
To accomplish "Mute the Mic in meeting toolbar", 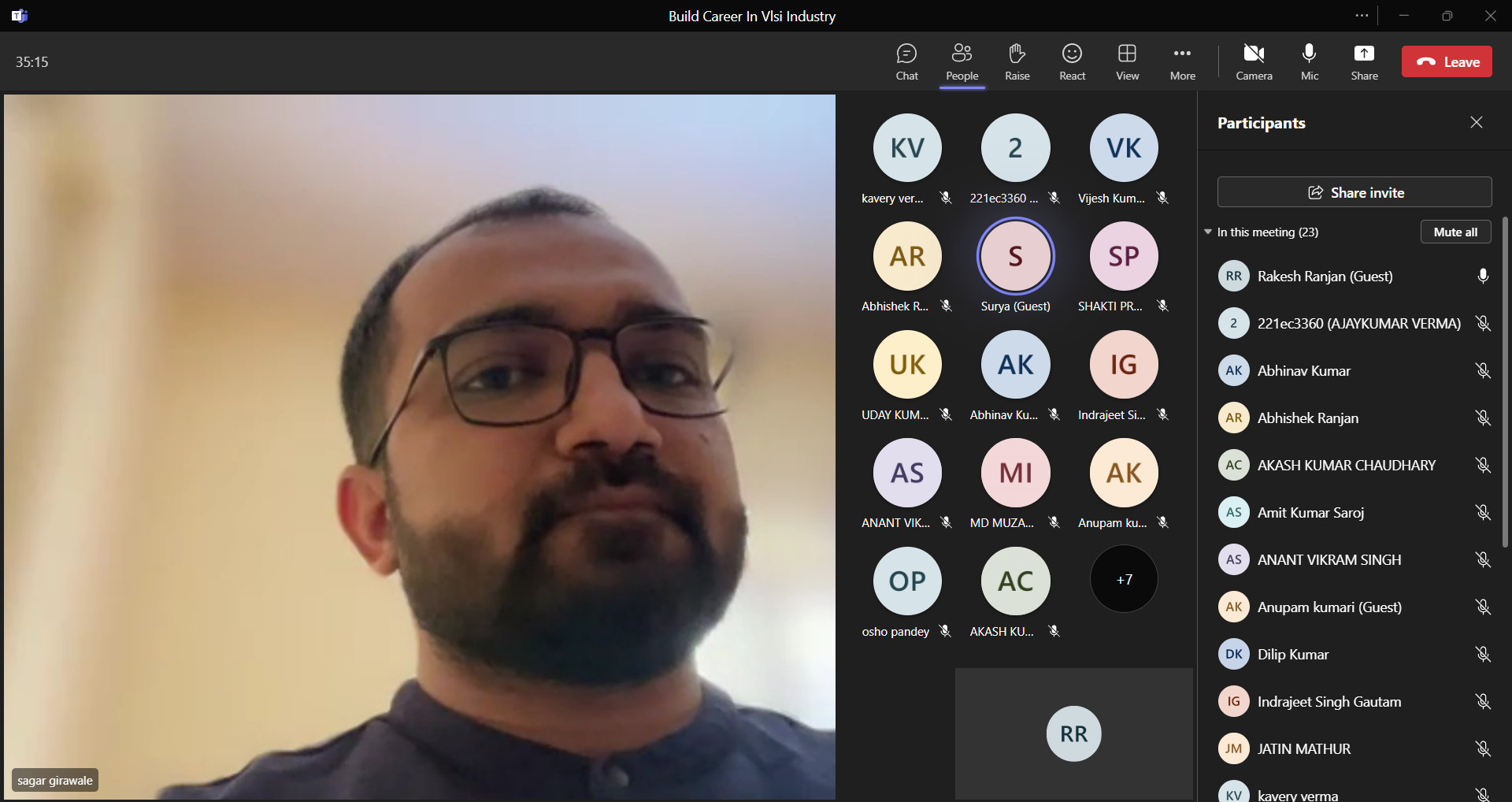I will click(1309, 62).
